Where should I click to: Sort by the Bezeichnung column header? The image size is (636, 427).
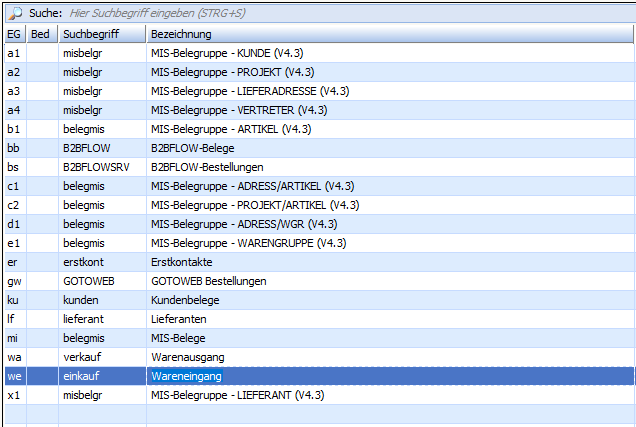[x=390, y=34]
